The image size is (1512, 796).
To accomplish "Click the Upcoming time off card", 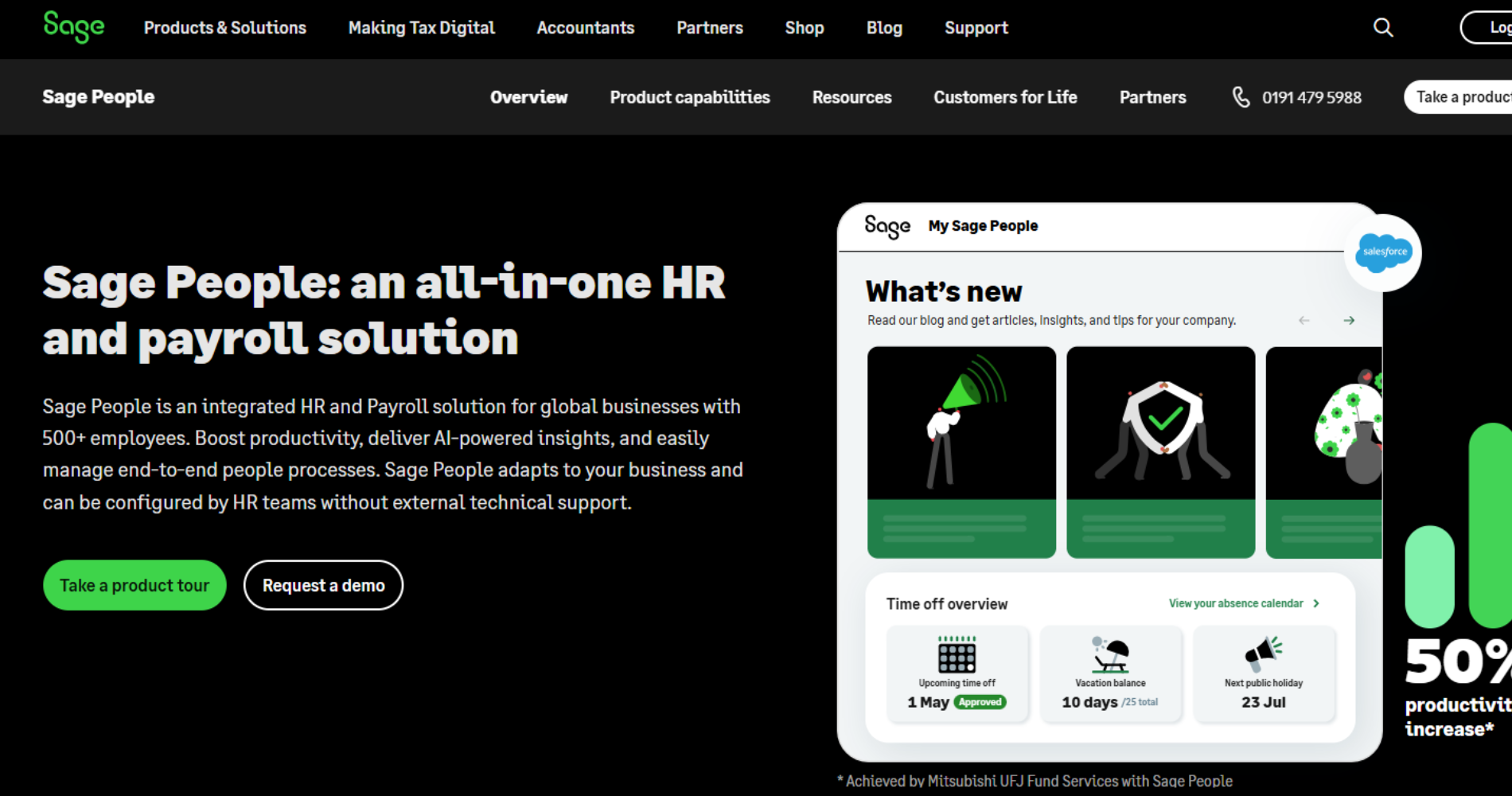I will click(957, 673).
